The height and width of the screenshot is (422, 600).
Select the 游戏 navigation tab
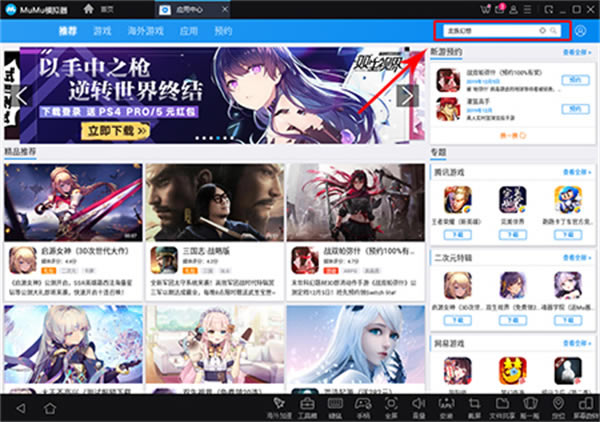pos(102,31)
